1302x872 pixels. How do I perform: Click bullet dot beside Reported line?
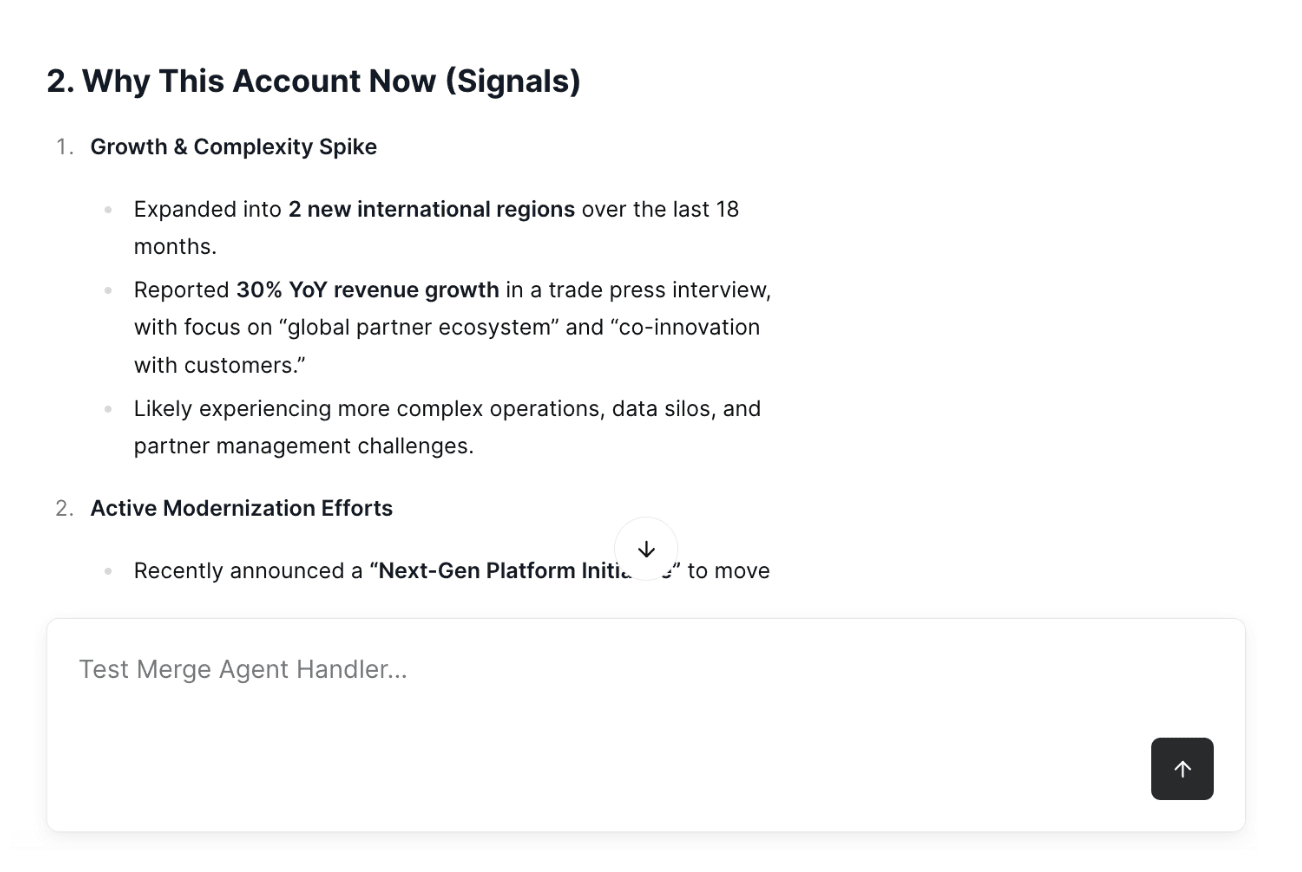coord(108,290)
